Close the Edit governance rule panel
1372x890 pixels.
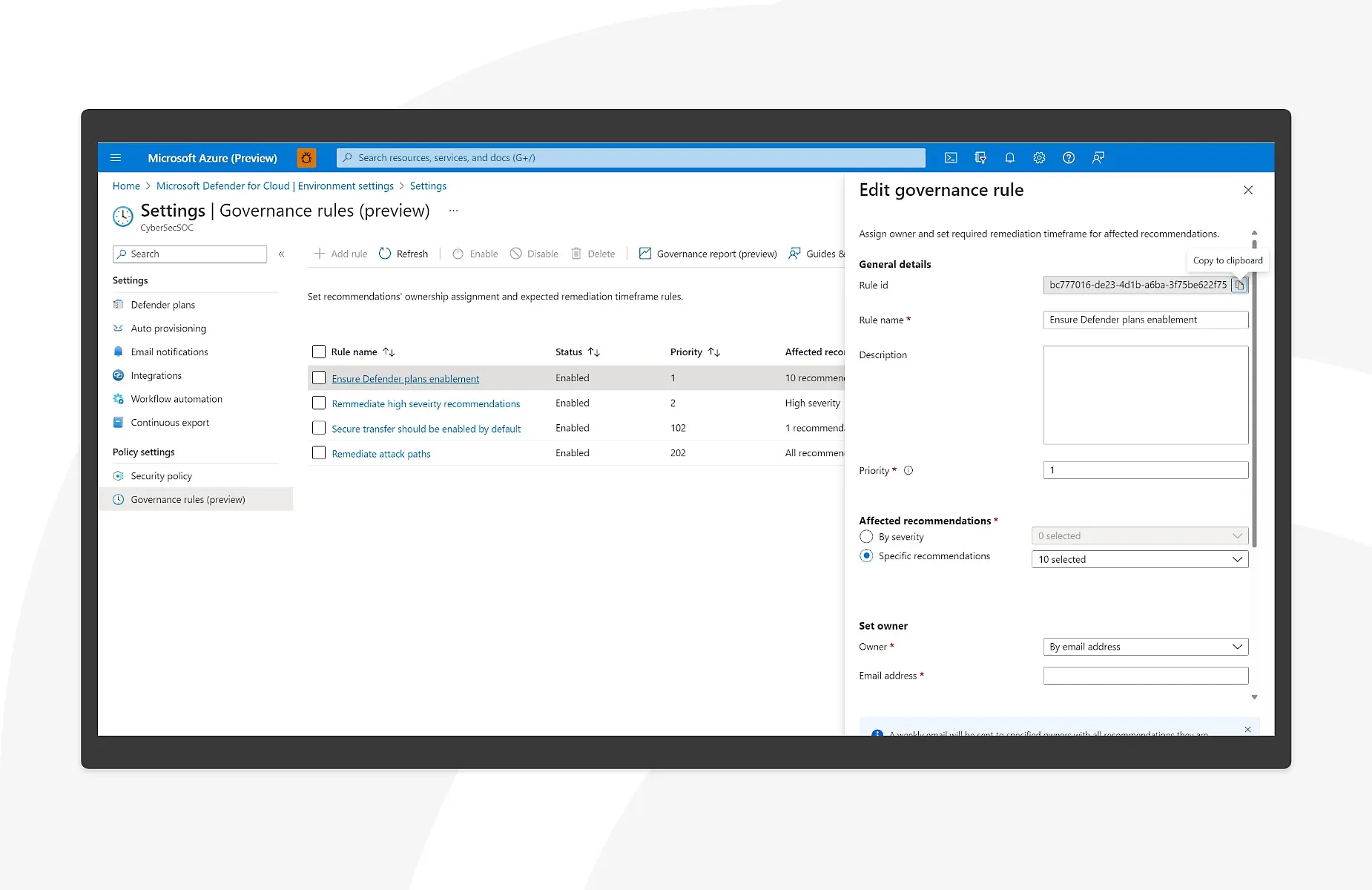point(1248,191)
